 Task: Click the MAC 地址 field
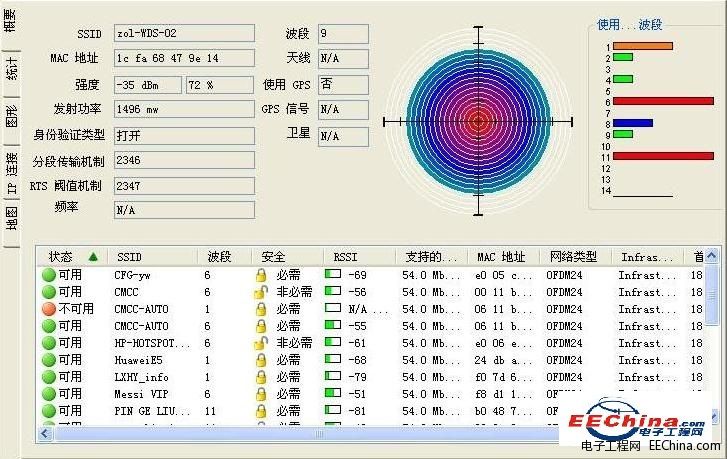[x=184, y=58]
